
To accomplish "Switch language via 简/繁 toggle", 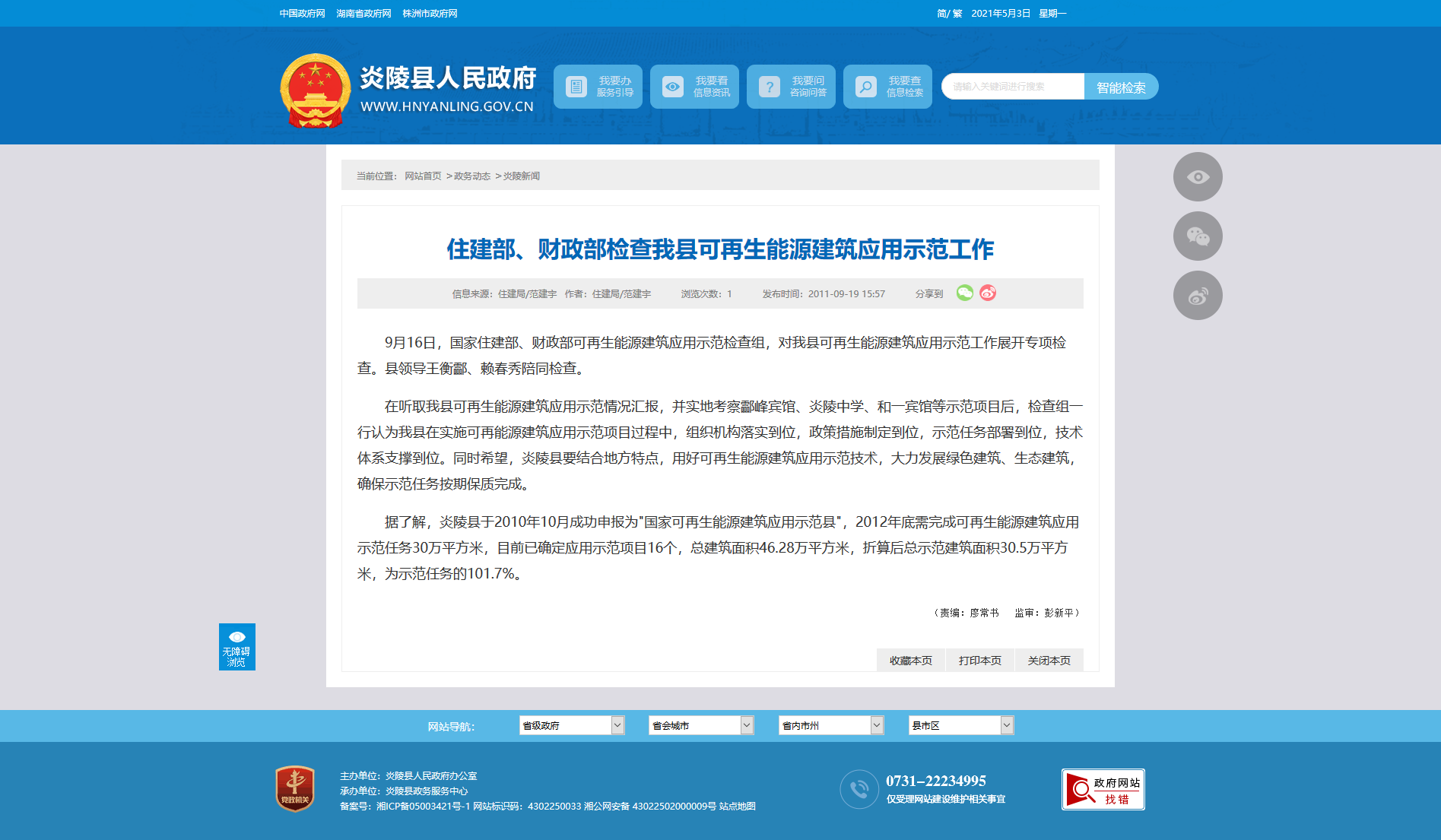I will pyautogui.click(x=949, y=14).
